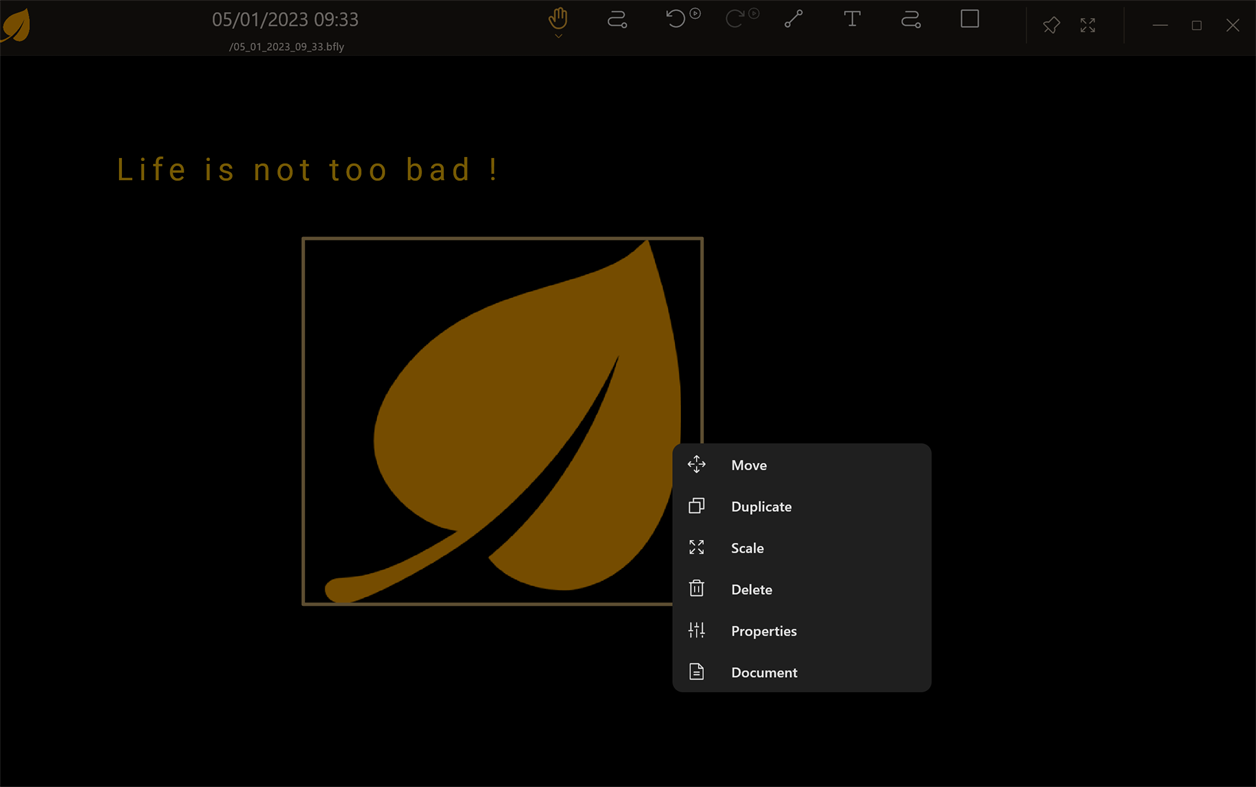The width and height of the screenshot is (1256, 787).
Task: Click the Redo icon
Action: (x=737, y=18)
